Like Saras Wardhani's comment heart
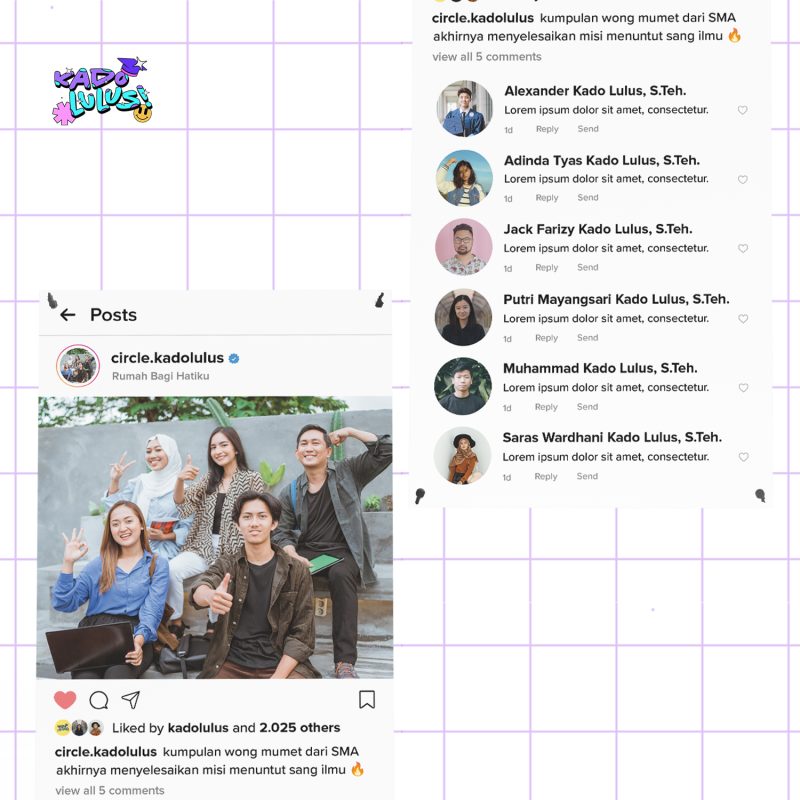This screenshot has width=800, height=800. [x=744, y=457]
